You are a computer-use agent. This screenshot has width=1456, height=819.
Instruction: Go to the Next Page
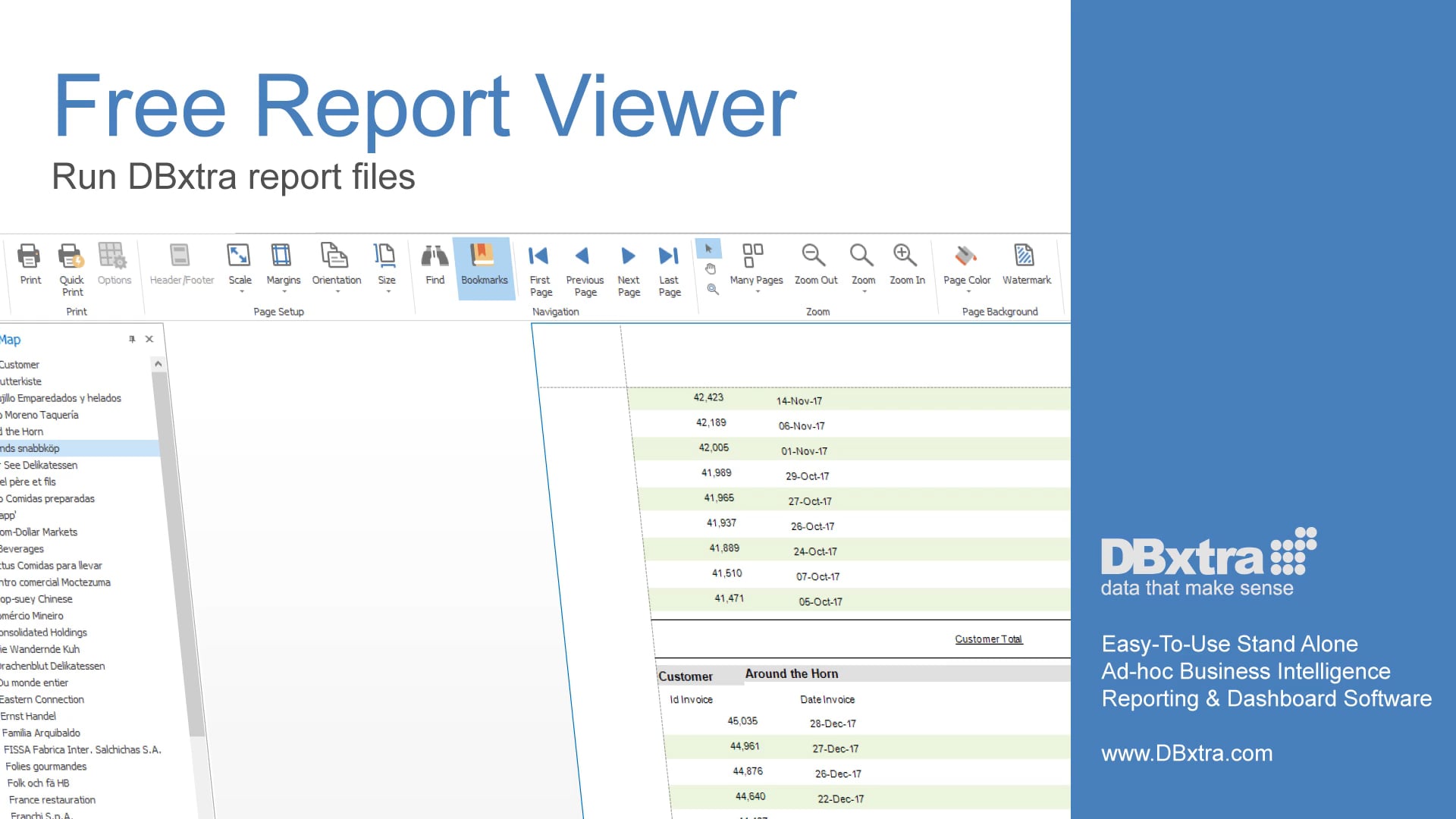(629, 270)
